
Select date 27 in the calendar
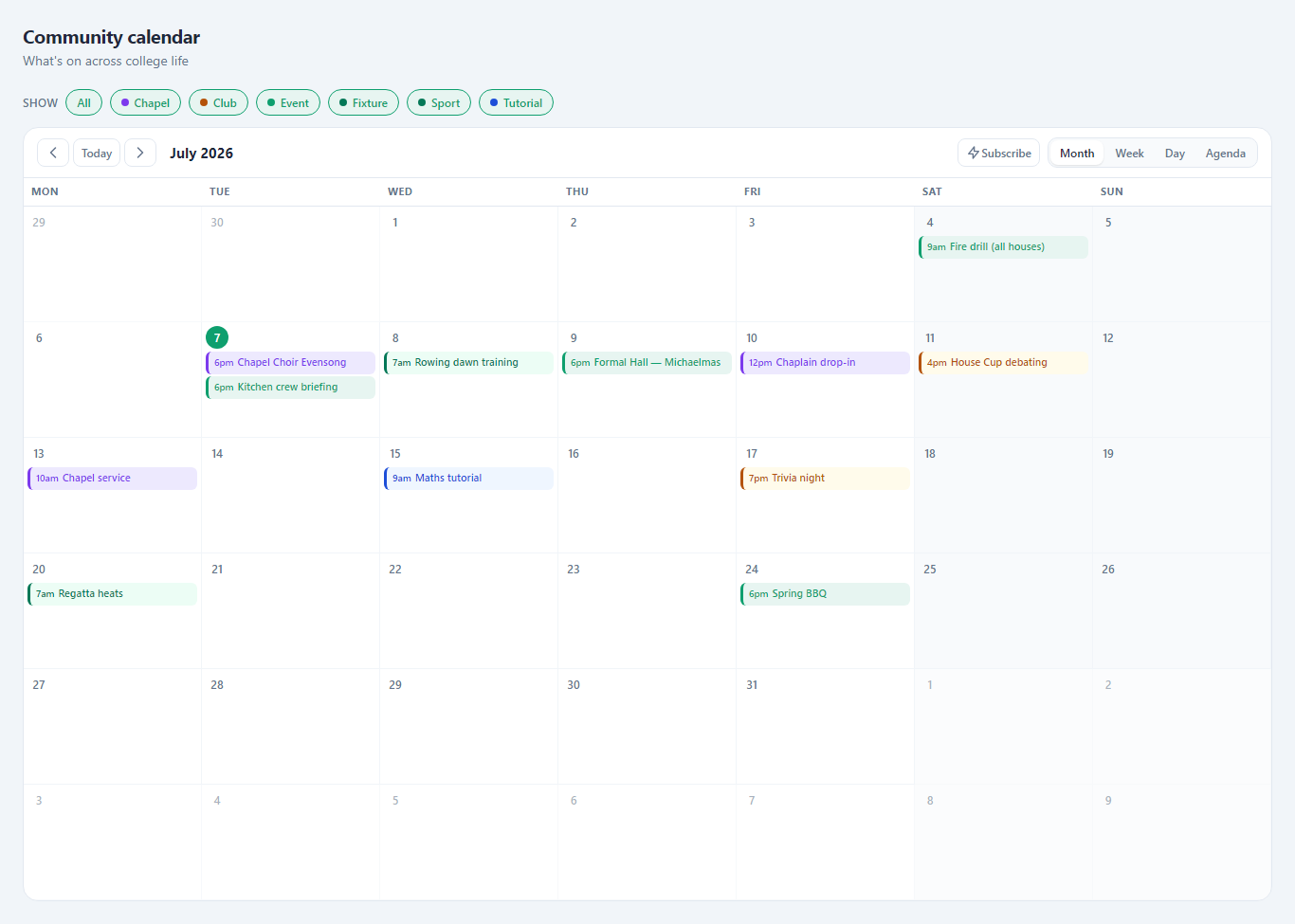39,685
